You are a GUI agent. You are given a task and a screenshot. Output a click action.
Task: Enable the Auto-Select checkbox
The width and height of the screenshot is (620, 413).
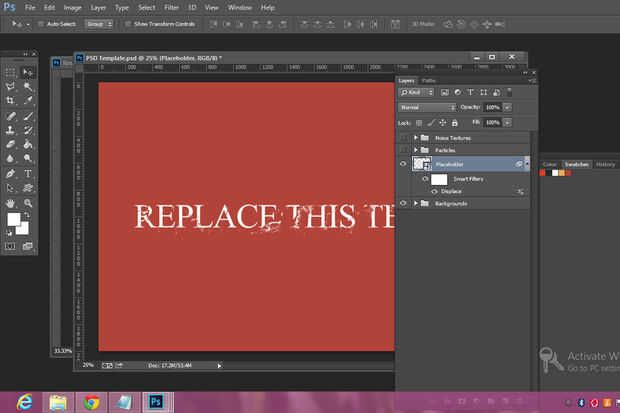[x=38, y=22]
